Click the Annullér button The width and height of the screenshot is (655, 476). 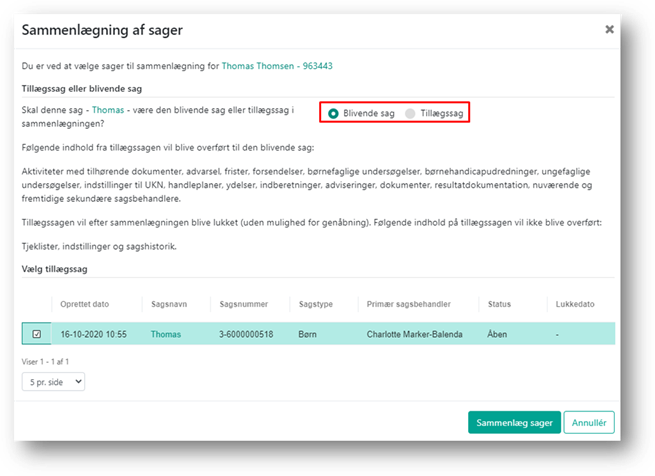point(589,423)
